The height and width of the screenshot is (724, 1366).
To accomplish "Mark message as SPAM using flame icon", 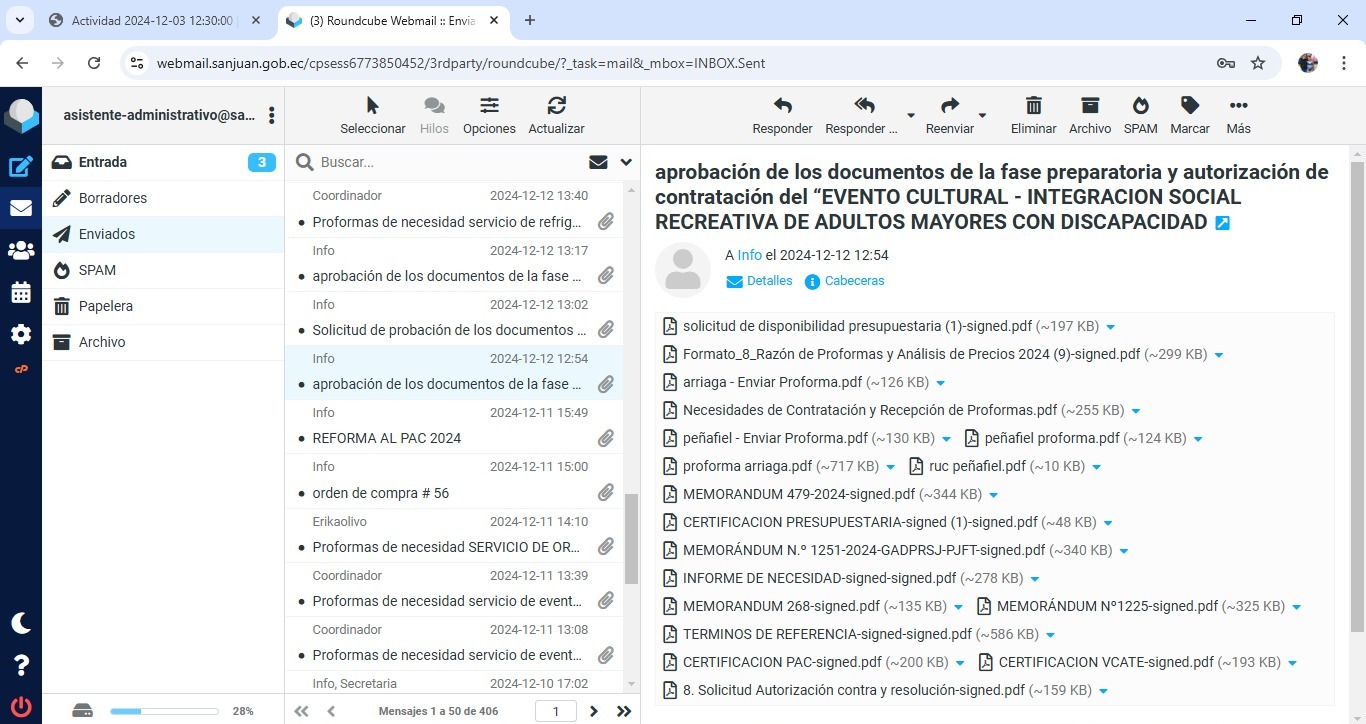I will point(1140,106).
